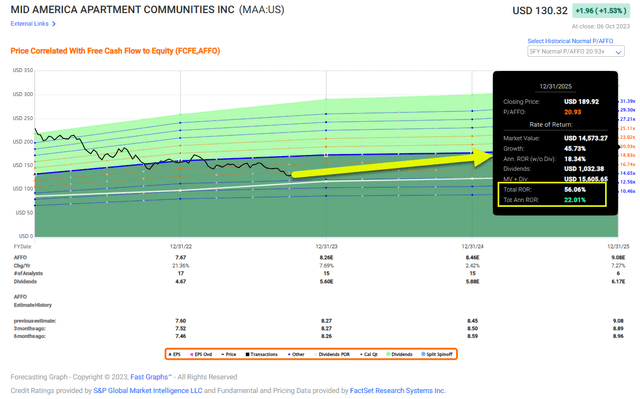Click the Price Correlated With FCFE chart title
Screen dimensions: 640x399
115,51
